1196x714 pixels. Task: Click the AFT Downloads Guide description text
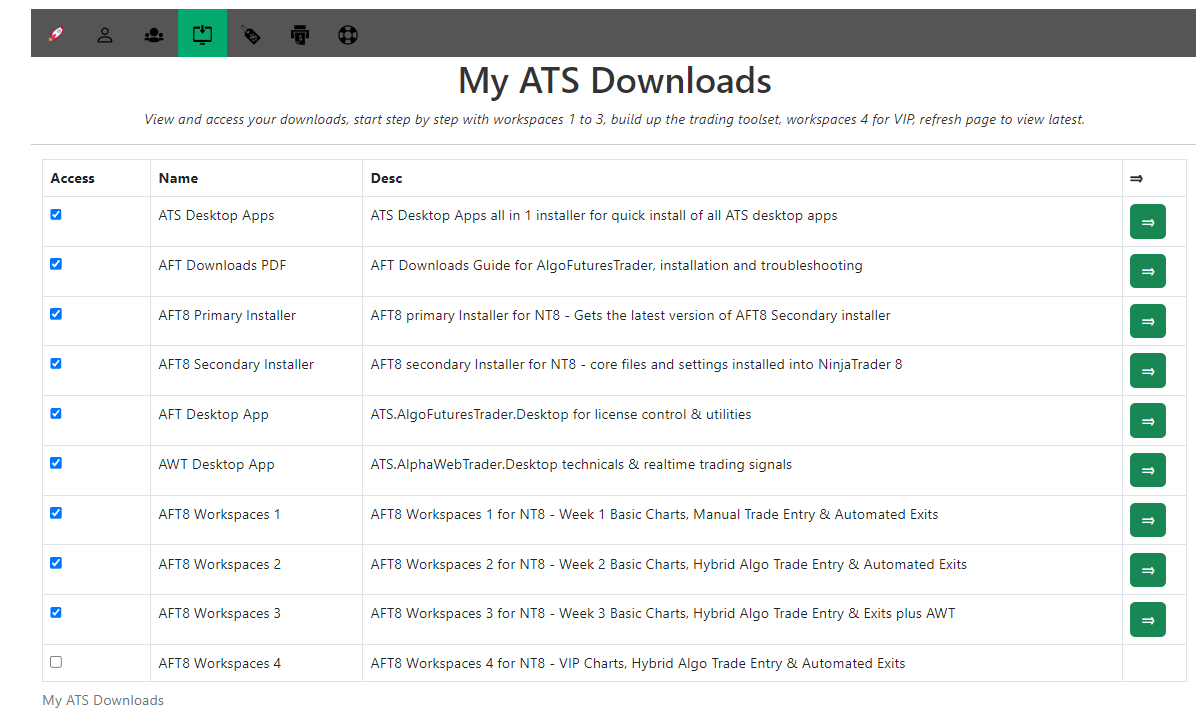(616, 265)
